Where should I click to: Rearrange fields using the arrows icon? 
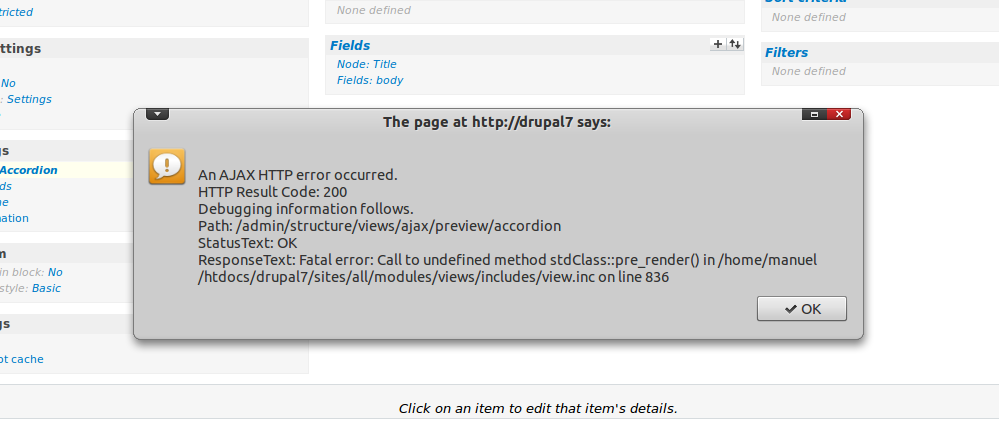(735, 44)
